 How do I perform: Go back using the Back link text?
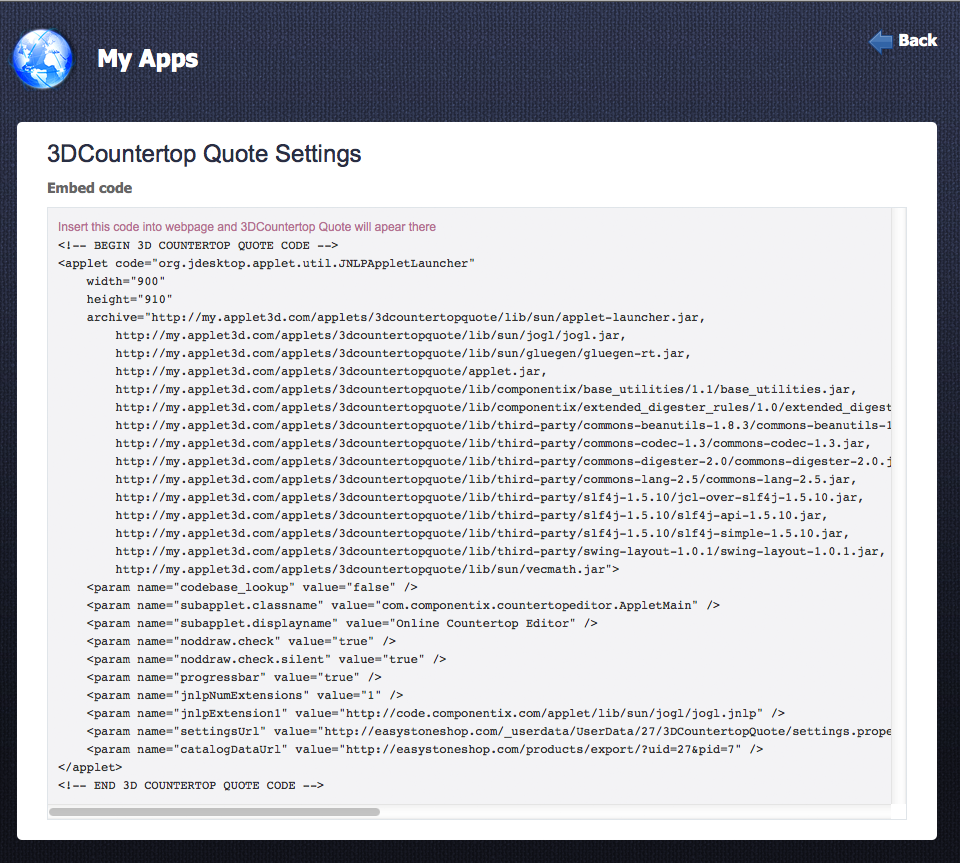(917, 41)
